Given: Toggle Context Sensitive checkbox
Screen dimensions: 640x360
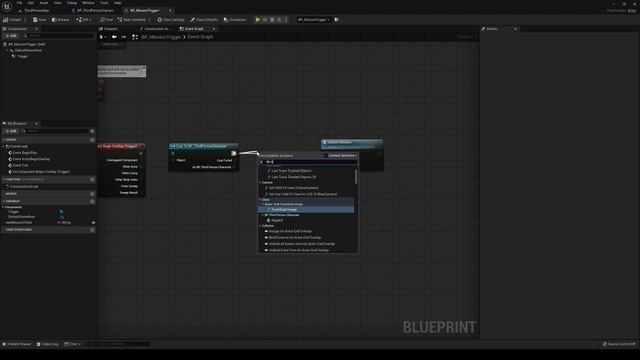Looking at the screenshot, I should point(325,156).
